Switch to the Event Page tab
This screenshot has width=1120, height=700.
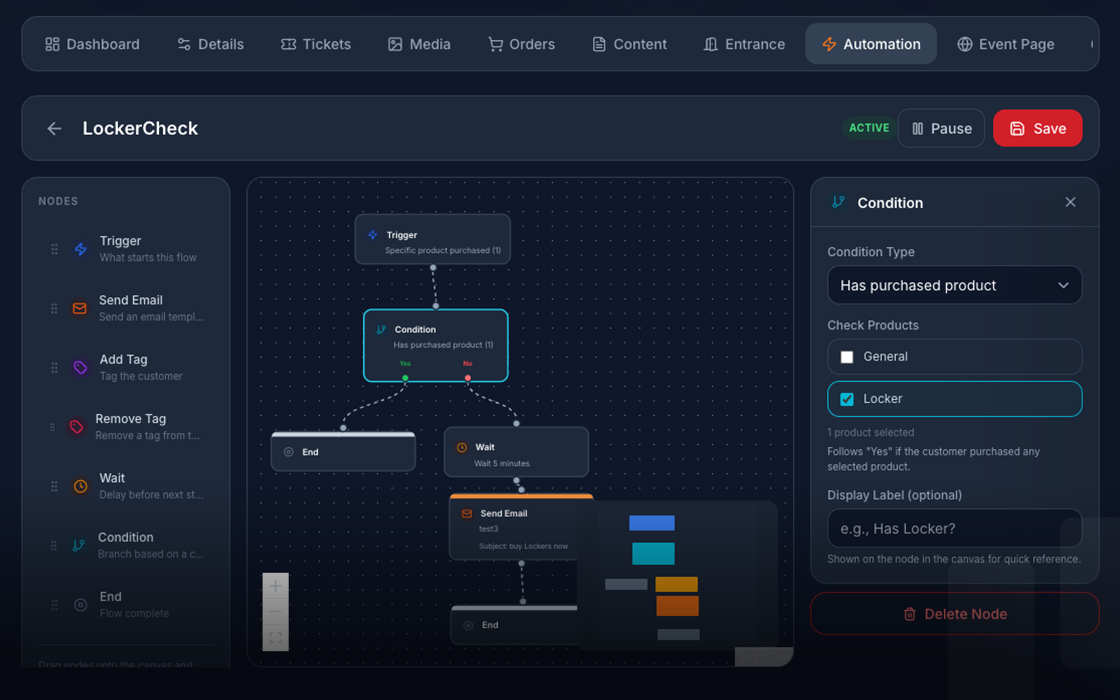tap(1006, 44)
